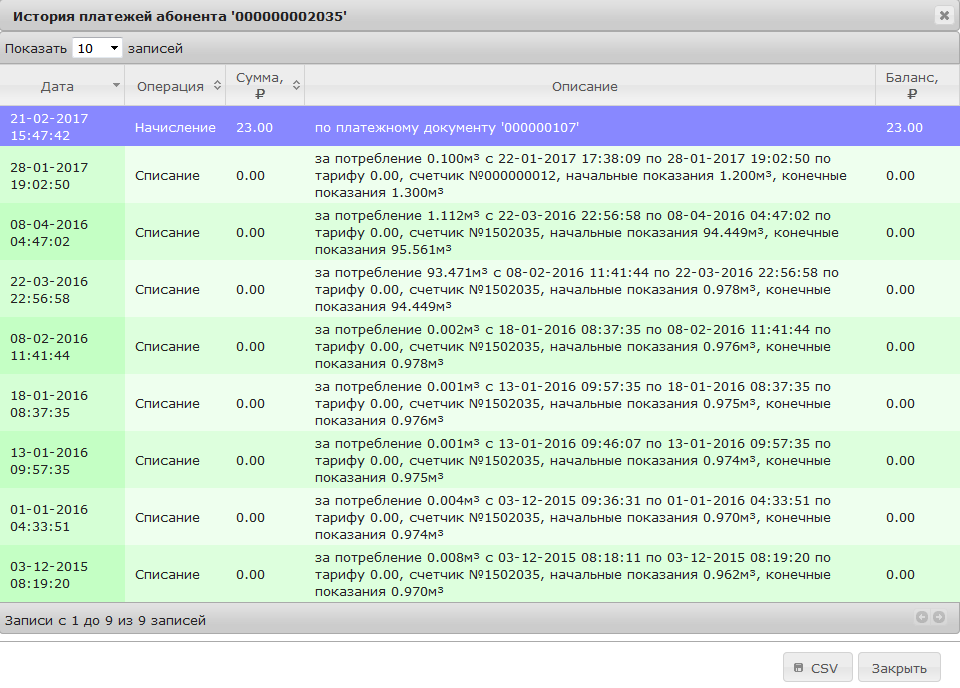Open the records-per-page dropdown showing 10
The width and height of the screenshot is (960, 688).
coord(97,48)
